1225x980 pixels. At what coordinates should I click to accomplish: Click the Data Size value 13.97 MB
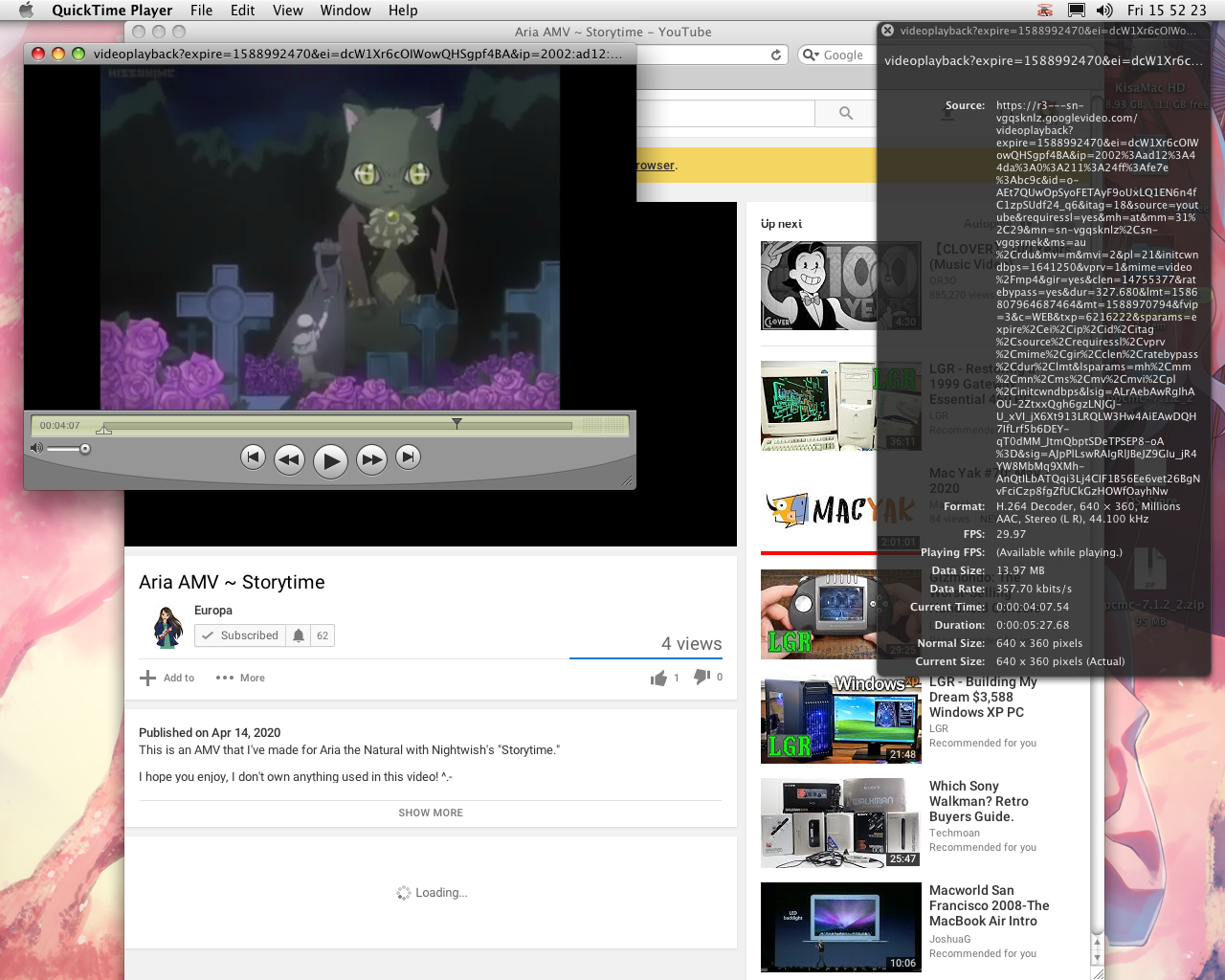pyautogui.click(x=1020, y=570)
